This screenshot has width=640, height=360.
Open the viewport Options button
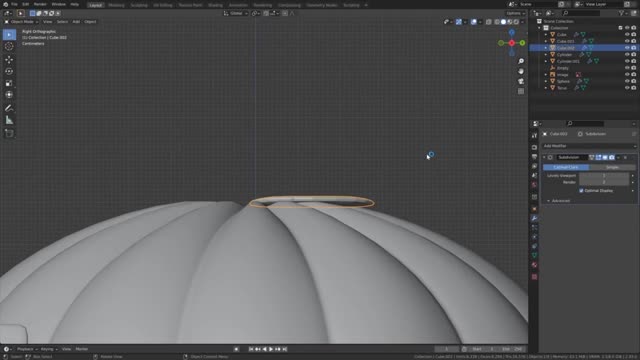(516, 13)
